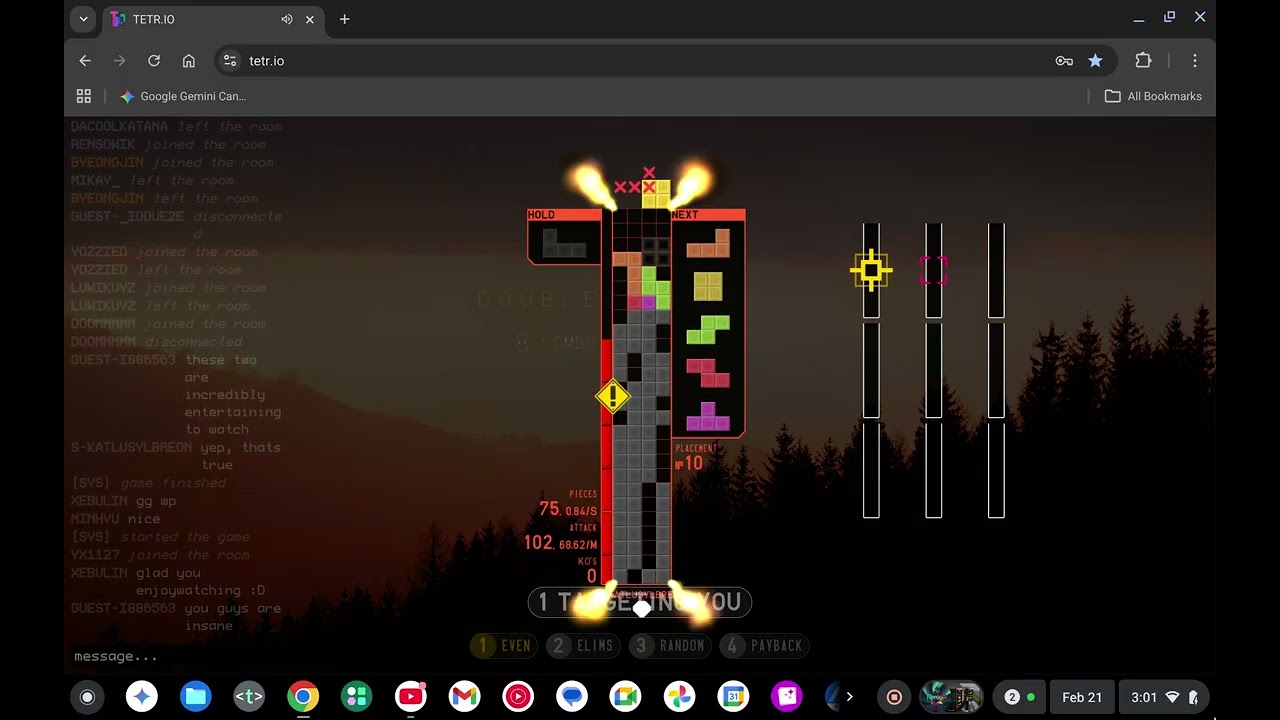Open Google Calendar from the shelf
The width and height of the screenshot is (1280, 720).
coord(733,697)
